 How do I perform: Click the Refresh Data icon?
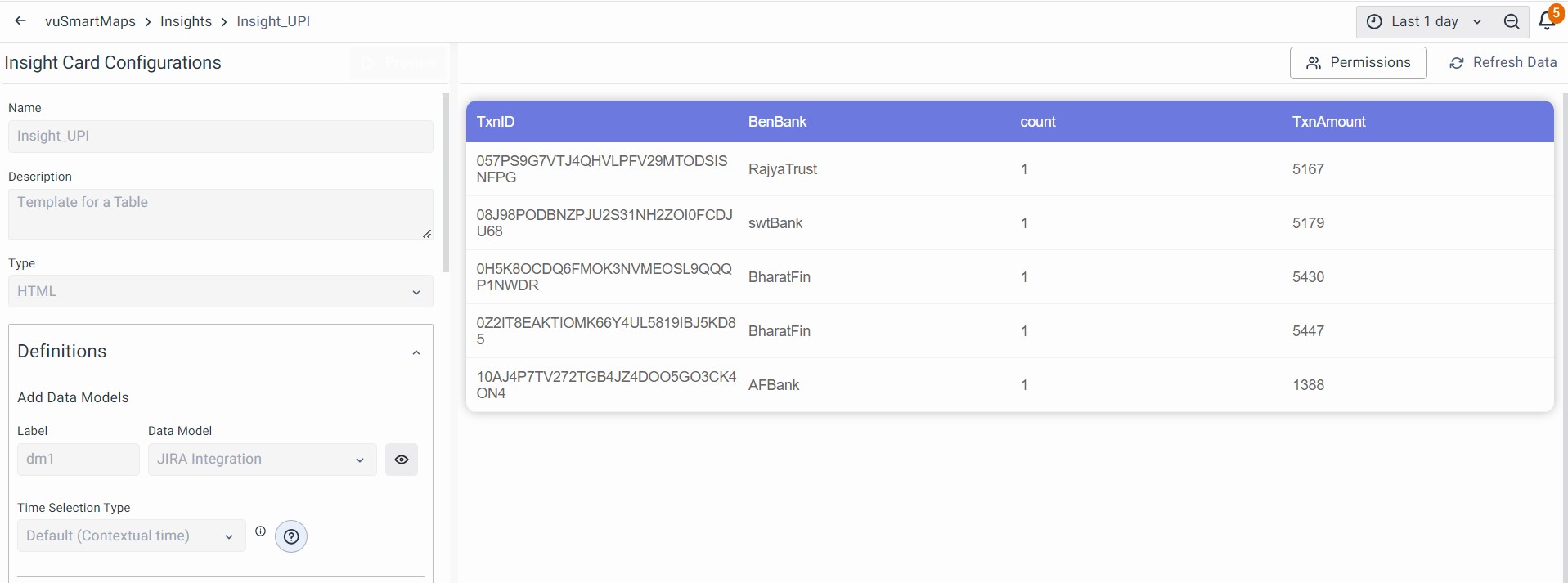click(1456, 63)
